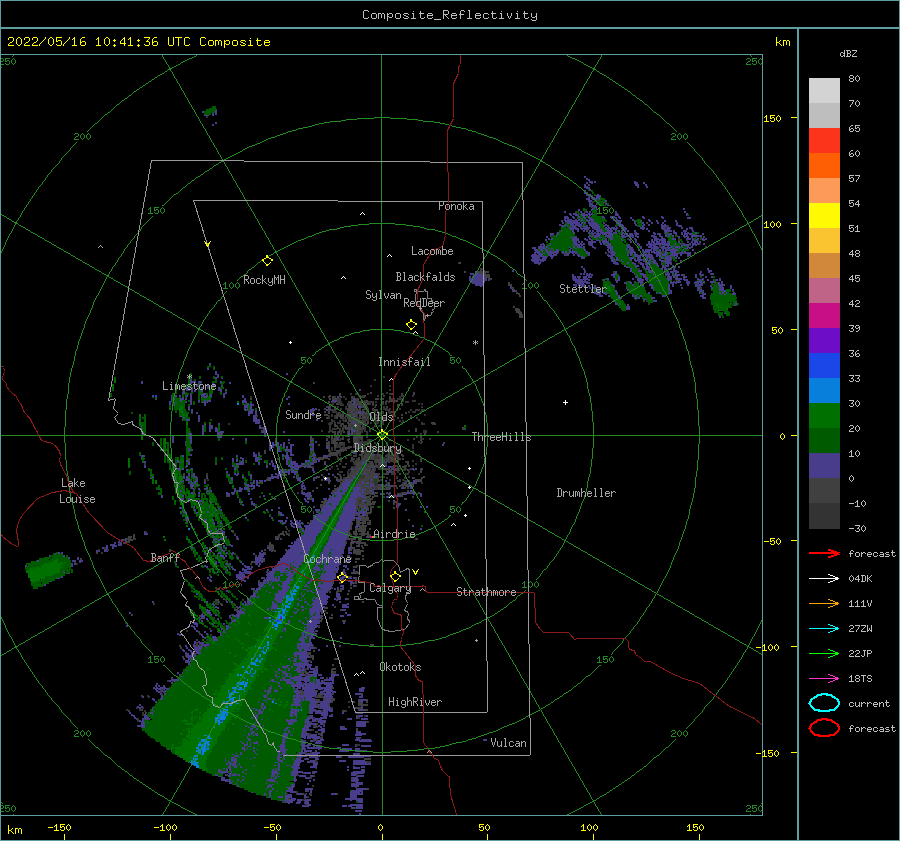Click the green 22JP arrow legend icon
Image resolution: width=900 pixels, height=841 pixels.
point(824,653)
